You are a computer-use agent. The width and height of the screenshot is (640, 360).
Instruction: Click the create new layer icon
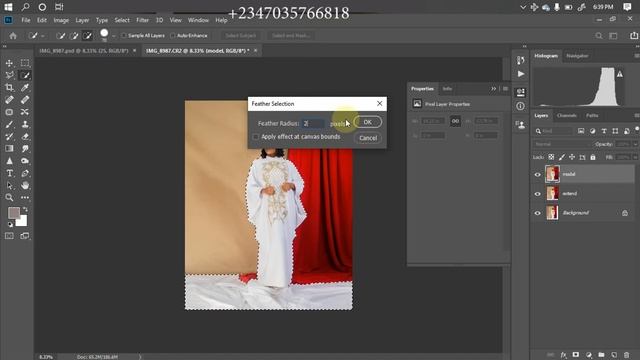pos(614,355)
